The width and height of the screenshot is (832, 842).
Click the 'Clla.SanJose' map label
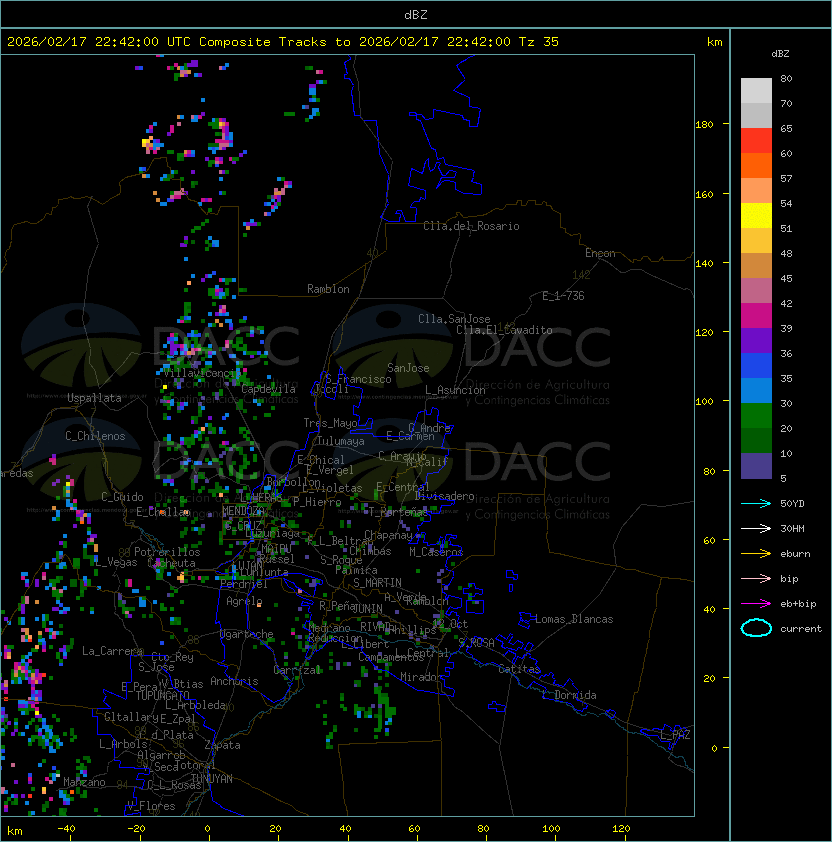(x=454, y=319)
